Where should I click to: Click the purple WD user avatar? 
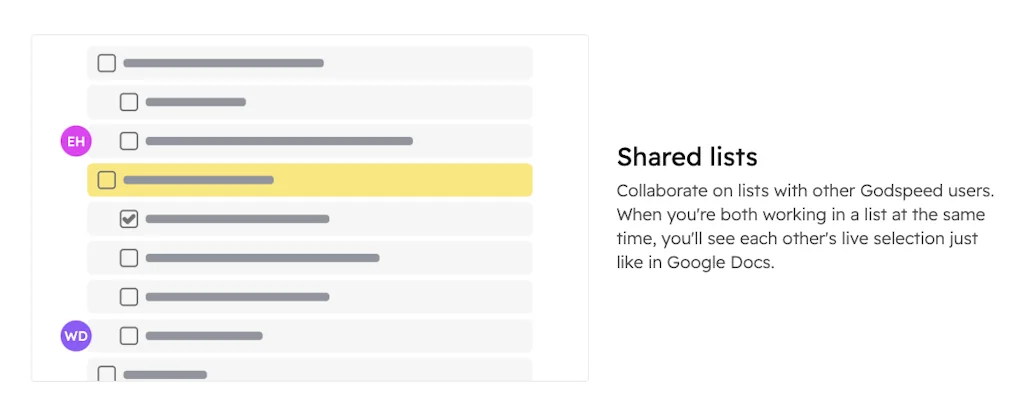coord(76,336)
